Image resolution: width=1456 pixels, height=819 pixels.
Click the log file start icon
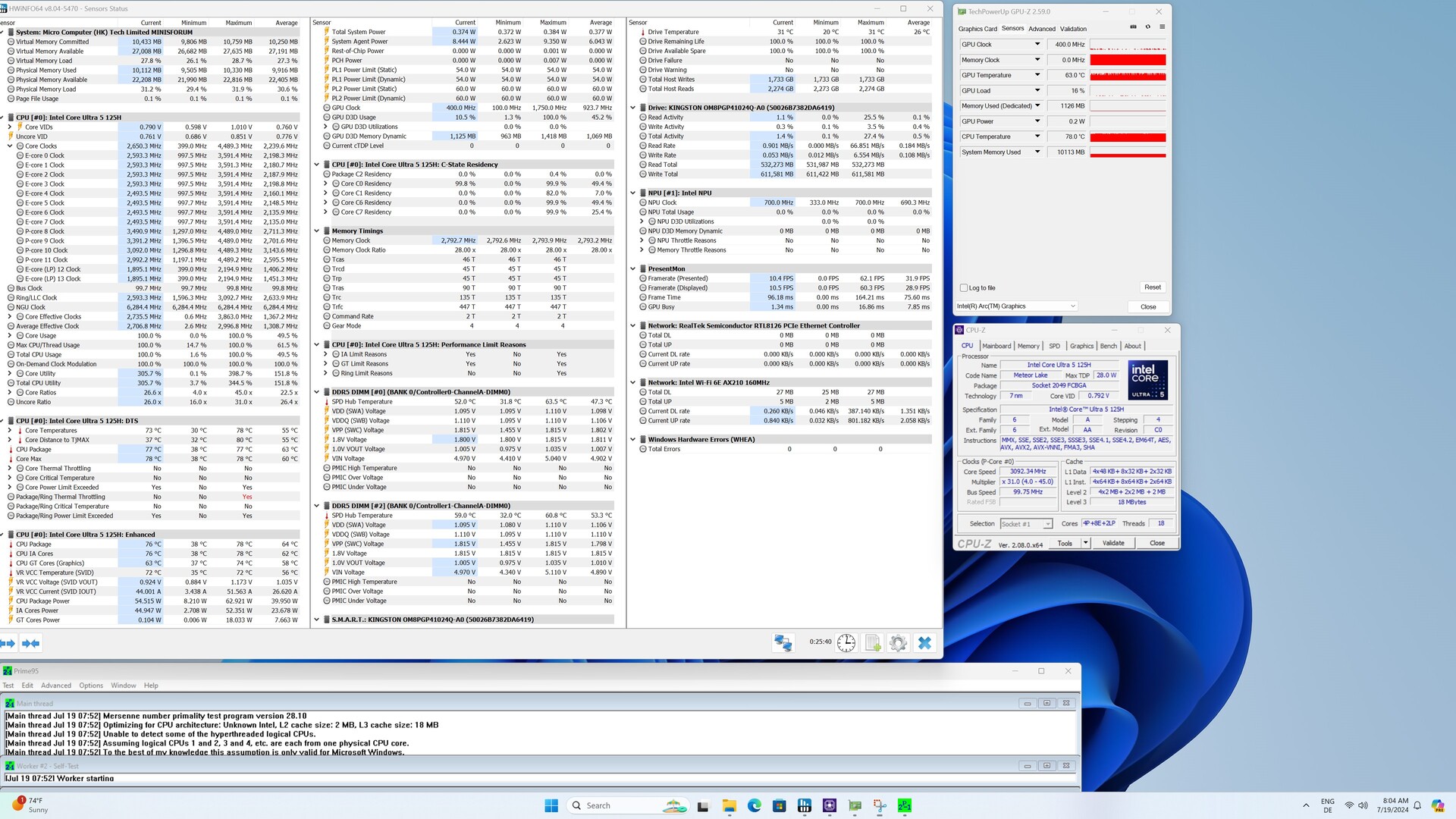(x=873, y=643)
